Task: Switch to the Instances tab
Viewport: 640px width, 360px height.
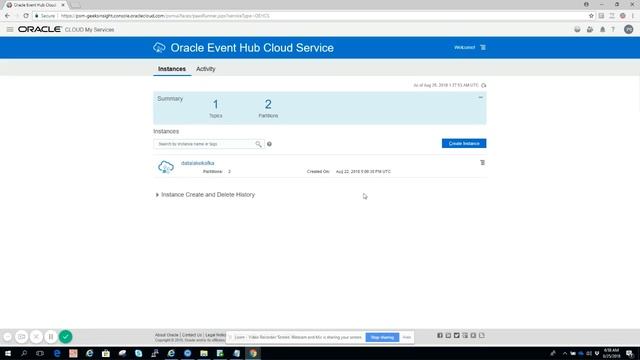Action: click(172, 69)
